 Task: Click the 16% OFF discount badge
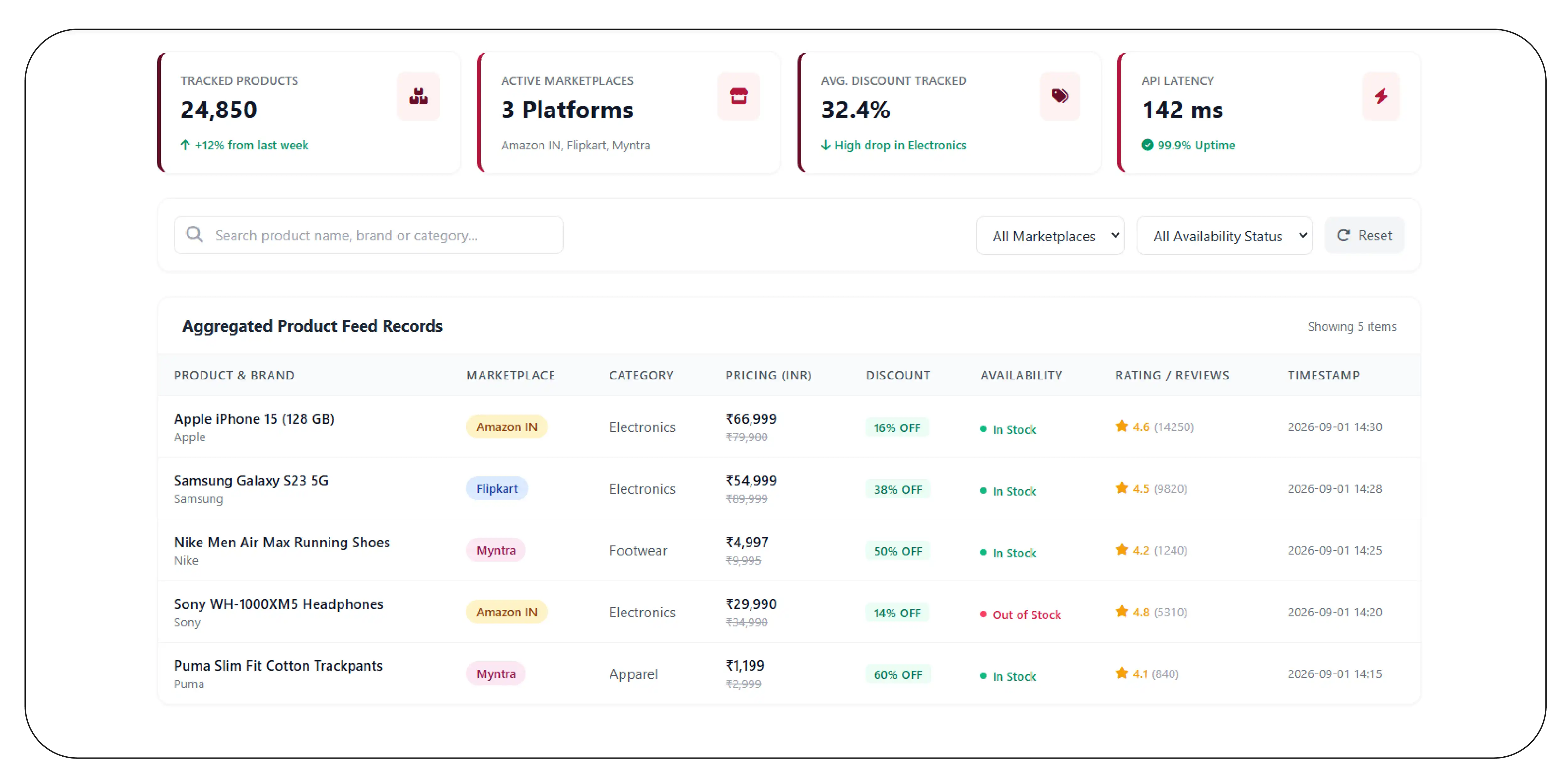tap(897, 428)
